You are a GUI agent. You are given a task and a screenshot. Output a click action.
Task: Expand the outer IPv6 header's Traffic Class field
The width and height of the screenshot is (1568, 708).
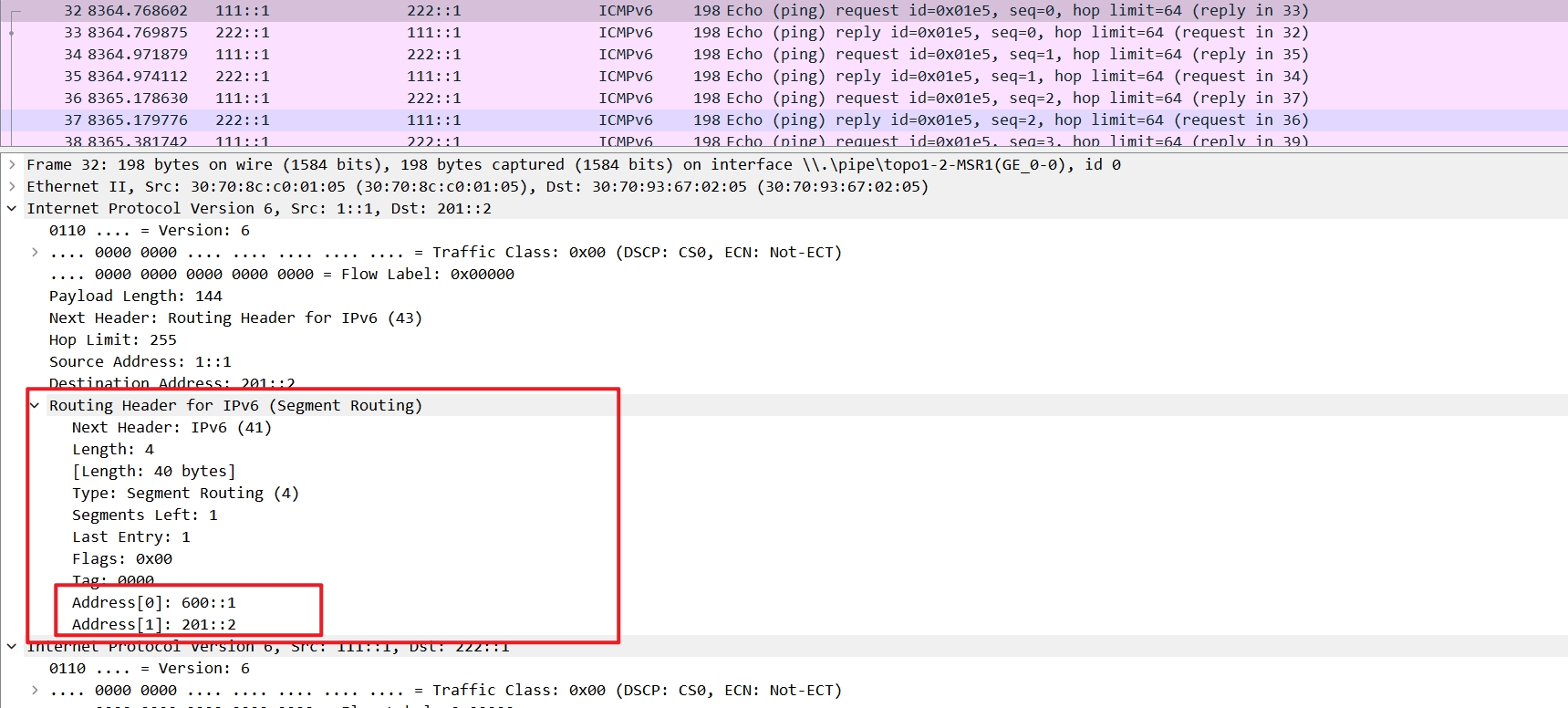click(x=35, y=252)
